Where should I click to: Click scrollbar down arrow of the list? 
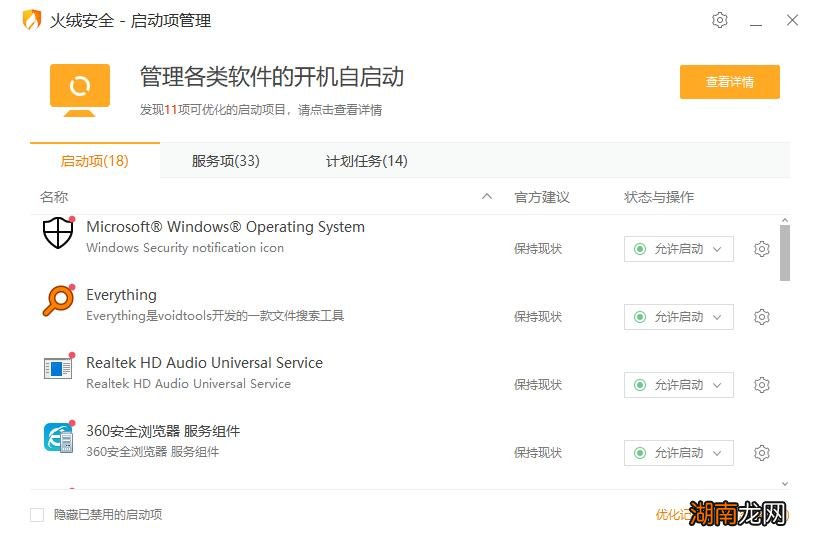(x=785, y=484)
